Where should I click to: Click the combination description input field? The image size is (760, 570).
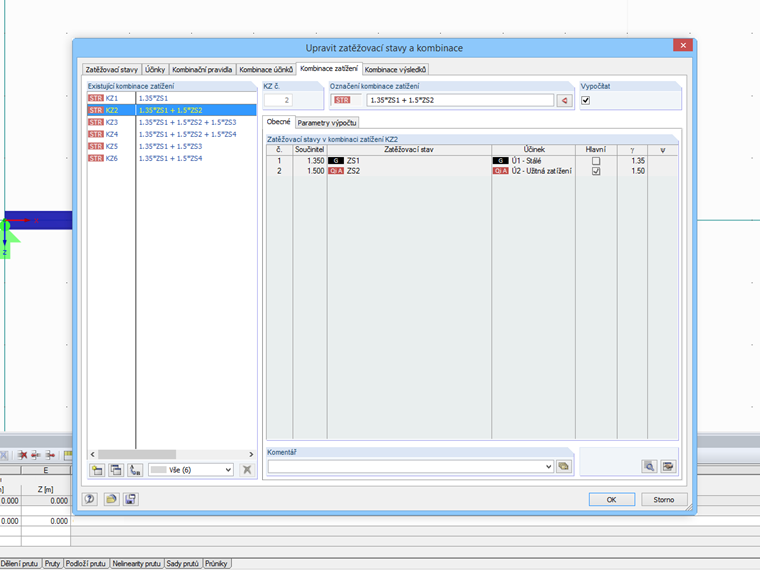[x=459, y=100]
